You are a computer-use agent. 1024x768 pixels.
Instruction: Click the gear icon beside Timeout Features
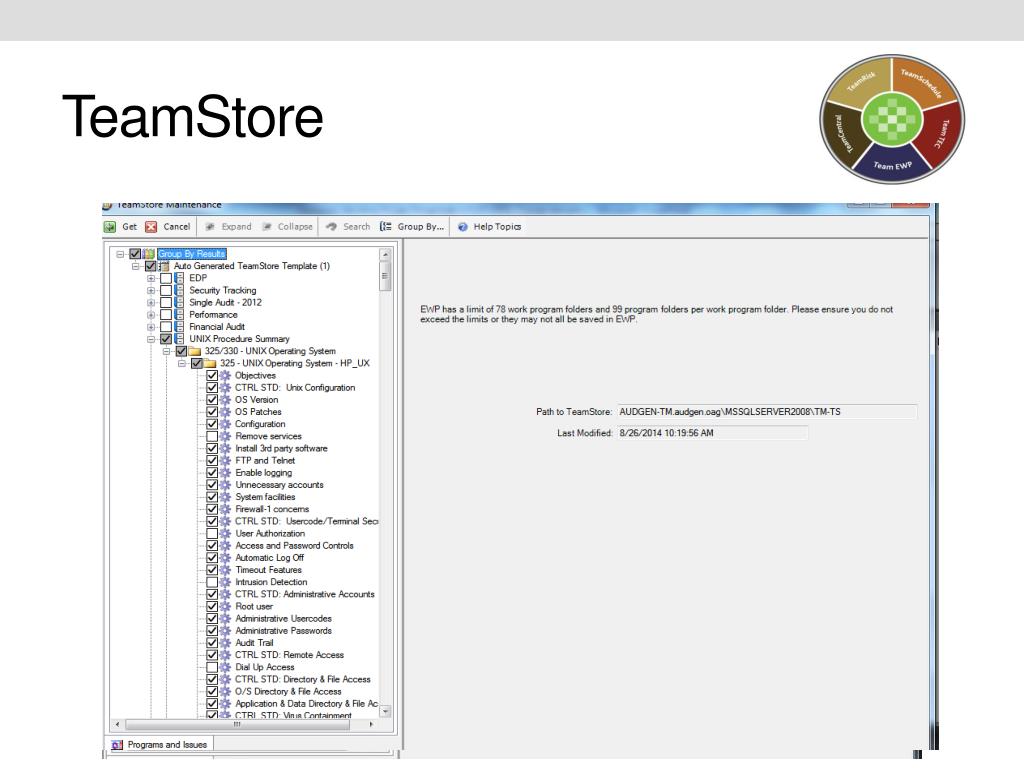(x=225, y=570)
